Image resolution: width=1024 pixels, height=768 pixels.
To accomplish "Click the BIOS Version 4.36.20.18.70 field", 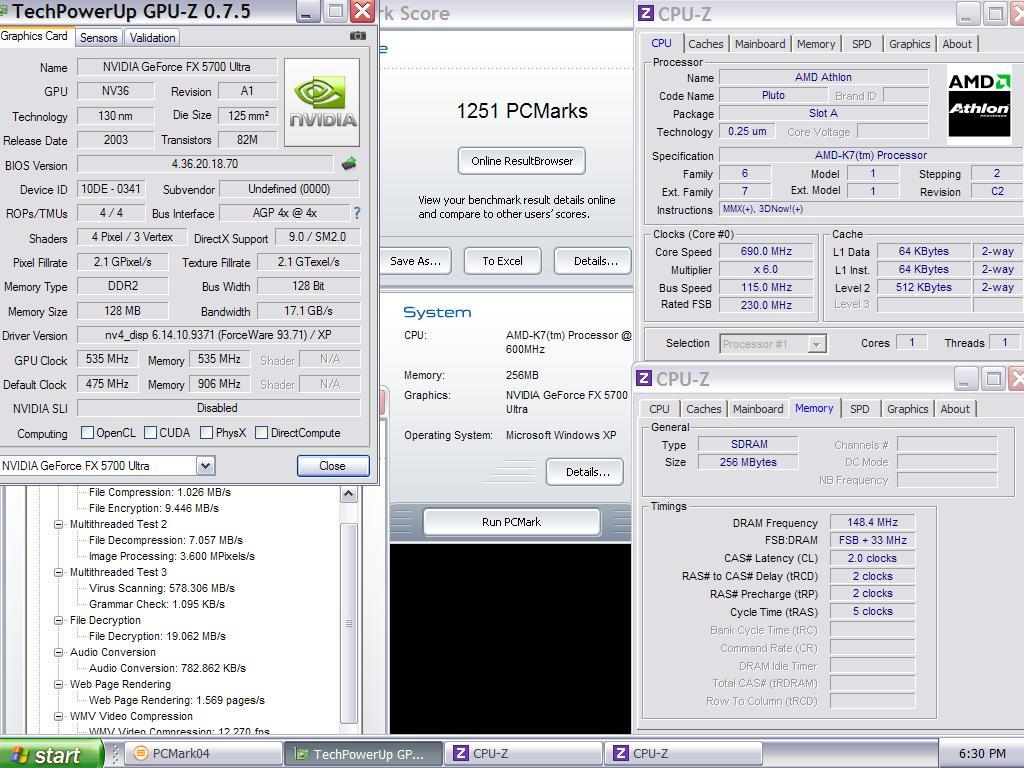I will click(x=204, y=164).
